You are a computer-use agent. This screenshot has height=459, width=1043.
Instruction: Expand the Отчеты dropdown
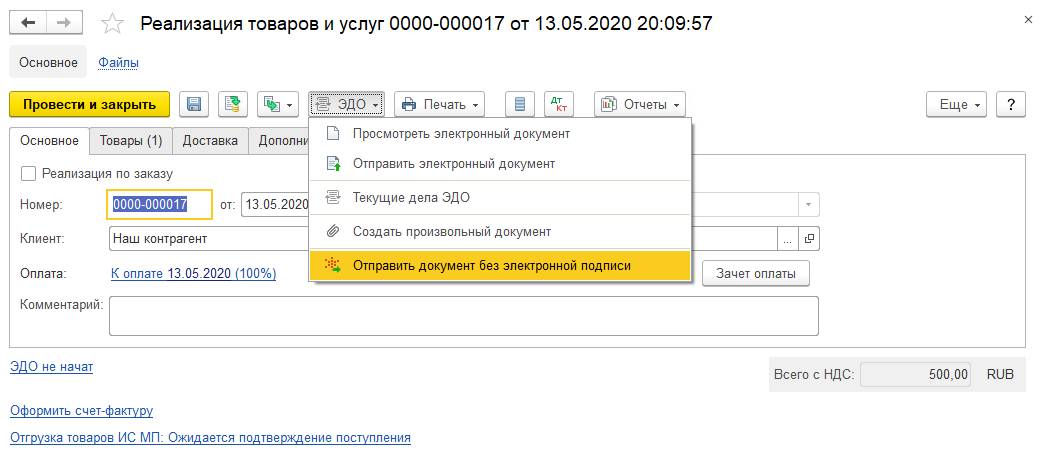pos(640,104)
